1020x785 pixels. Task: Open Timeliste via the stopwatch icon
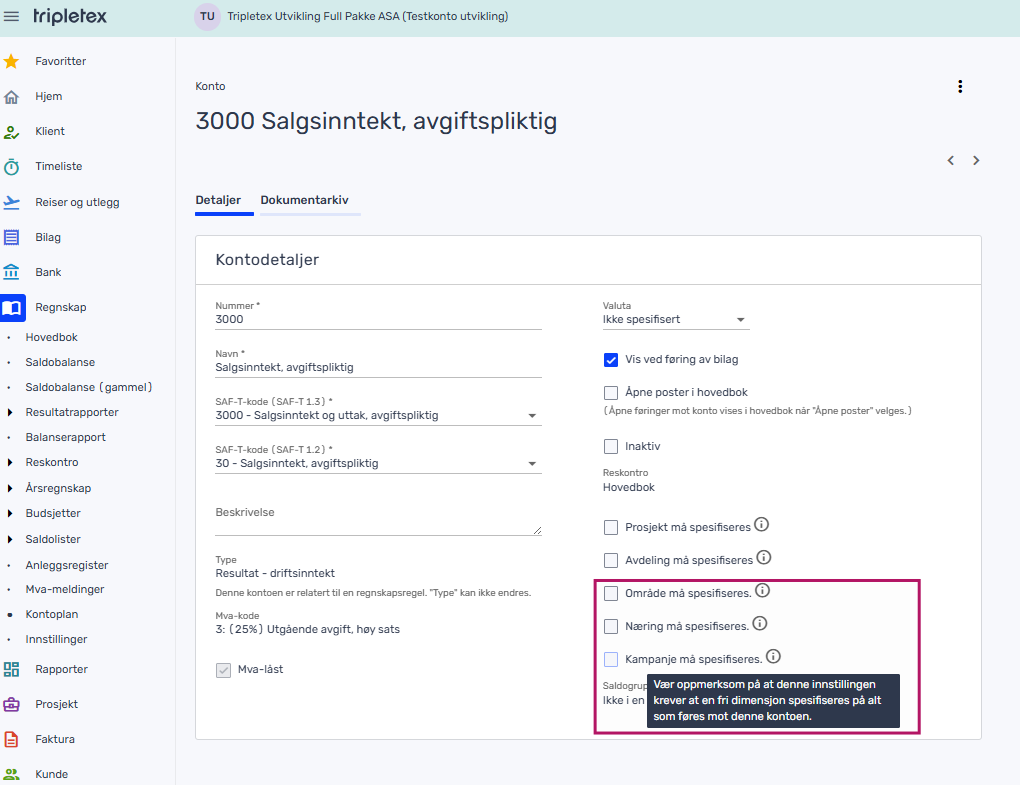point(12,167)
